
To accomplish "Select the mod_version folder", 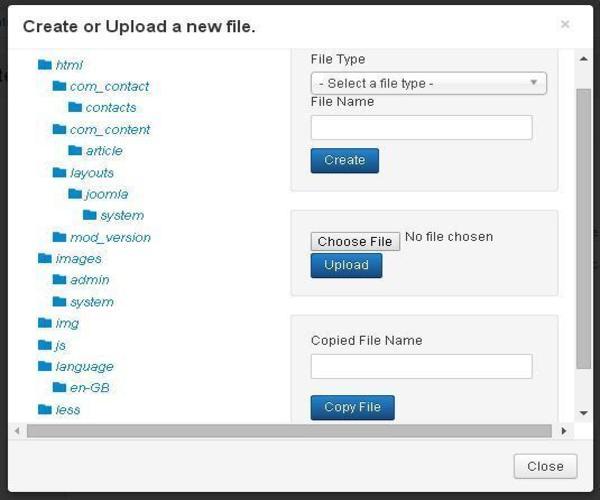I will pos(110,237).
